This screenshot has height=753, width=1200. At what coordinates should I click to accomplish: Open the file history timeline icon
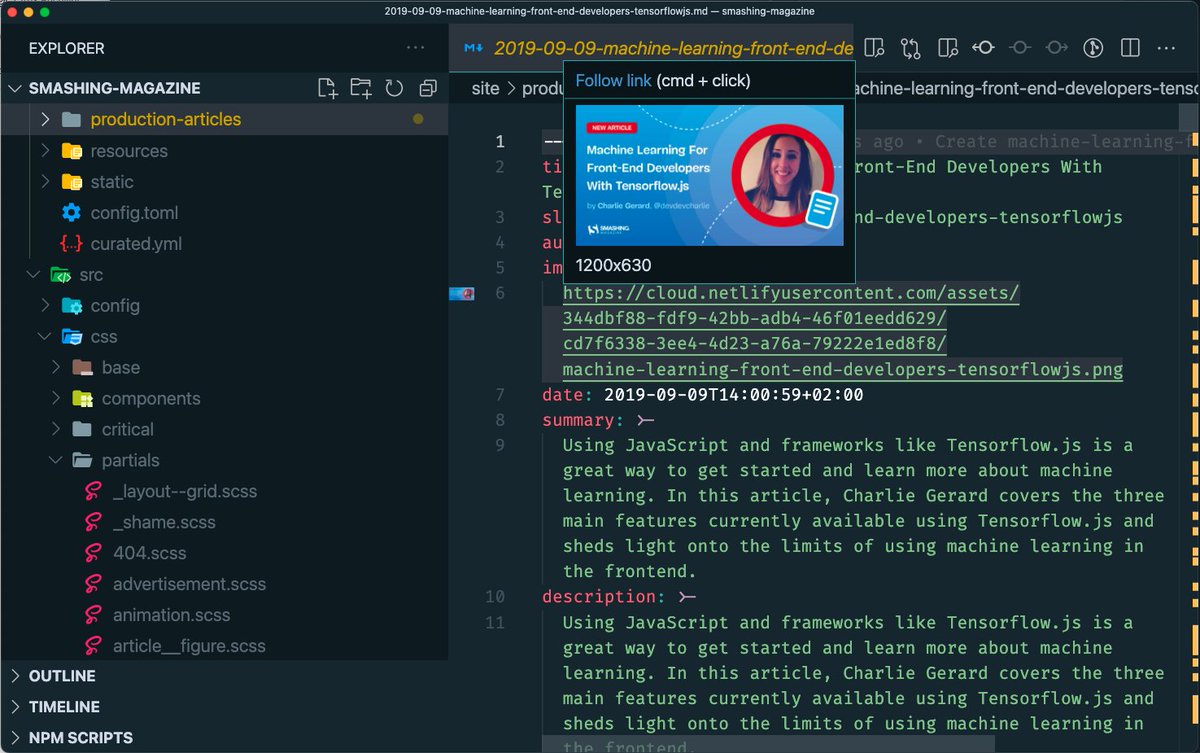(1092, 47)
